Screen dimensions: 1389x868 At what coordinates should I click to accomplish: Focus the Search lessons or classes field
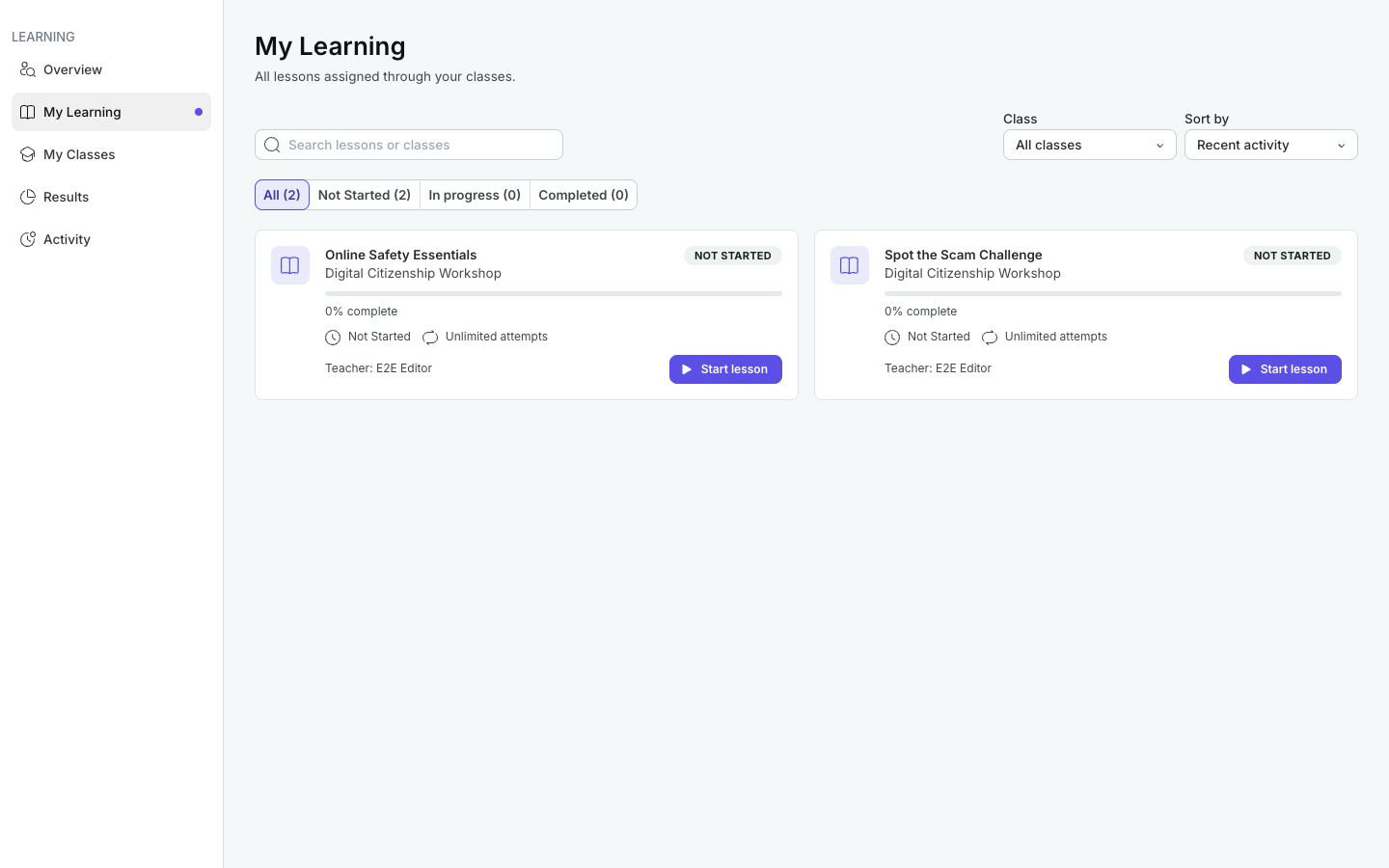click(409, 145)
